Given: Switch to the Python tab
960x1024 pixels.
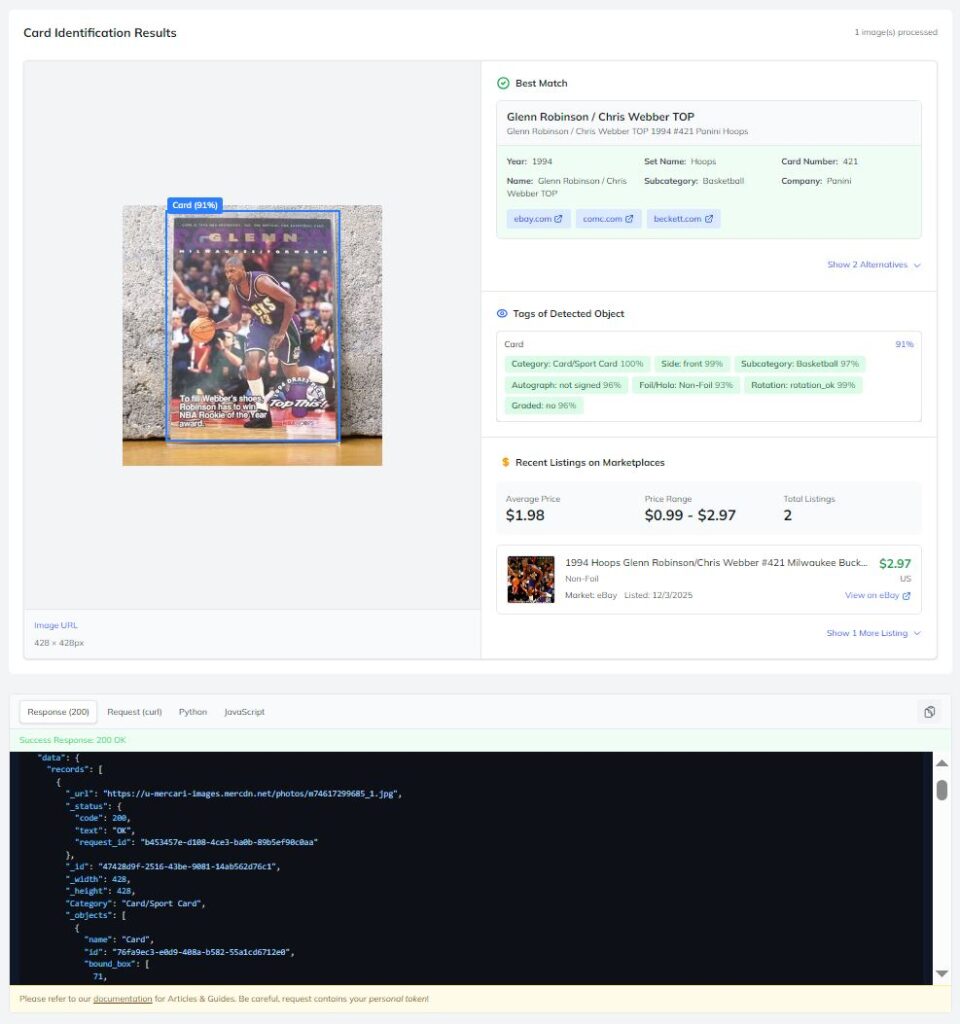Looking at the screenshot, I should 193,712.
